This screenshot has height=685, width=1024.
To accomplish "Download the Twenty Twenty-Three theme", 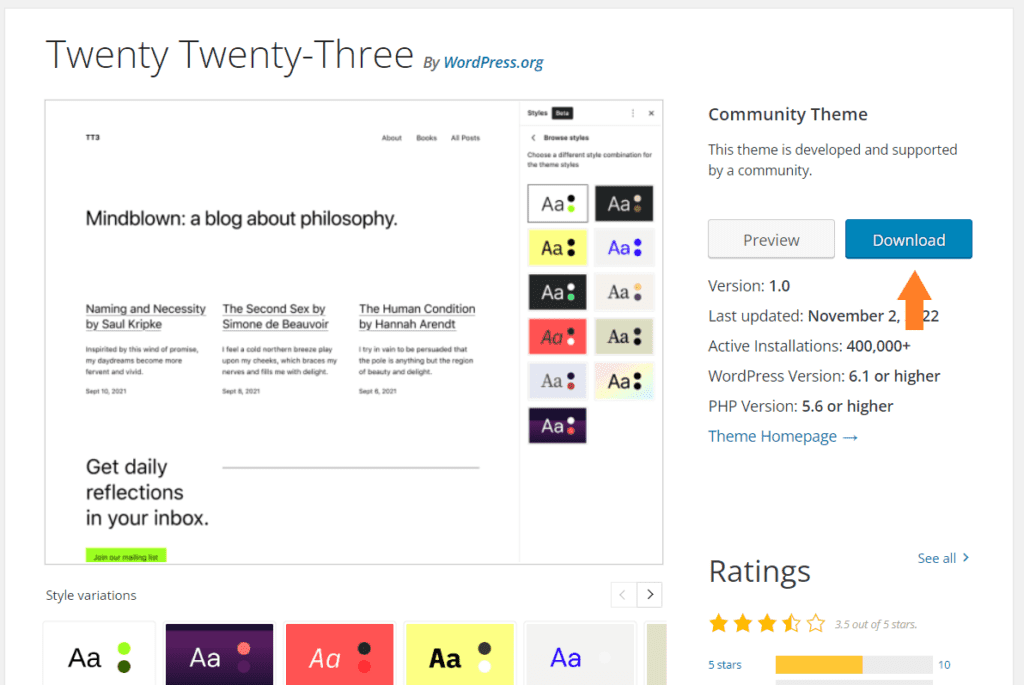I will coord(908,240).
